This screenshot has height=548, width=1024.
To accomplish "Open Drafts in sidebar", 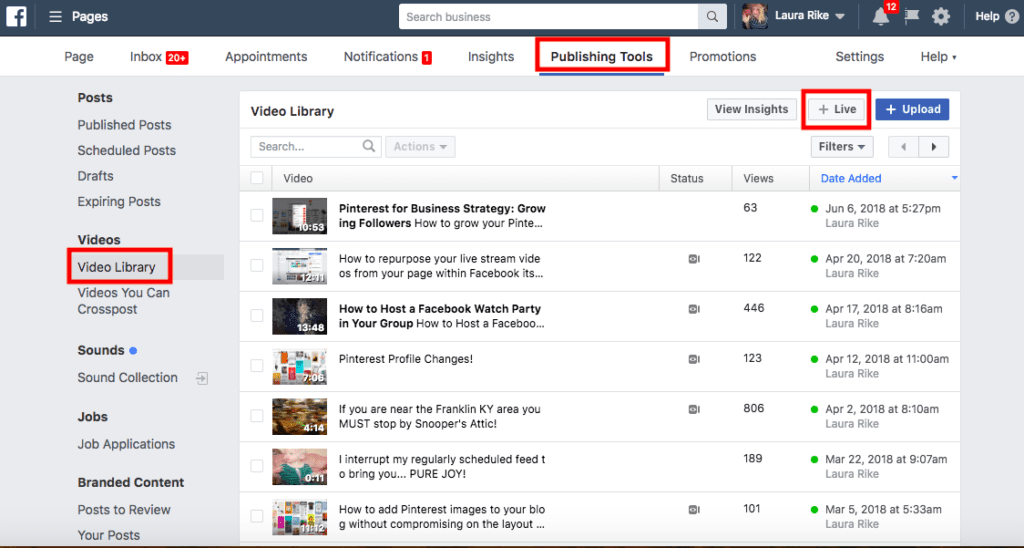I will 95,176.
